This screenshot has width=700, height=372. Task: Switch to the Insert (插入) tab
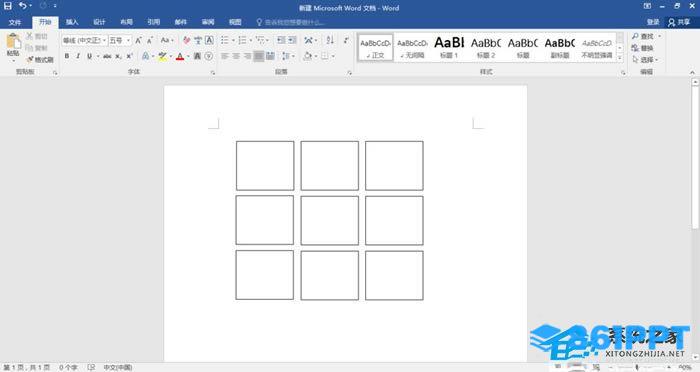click(72, 22)
